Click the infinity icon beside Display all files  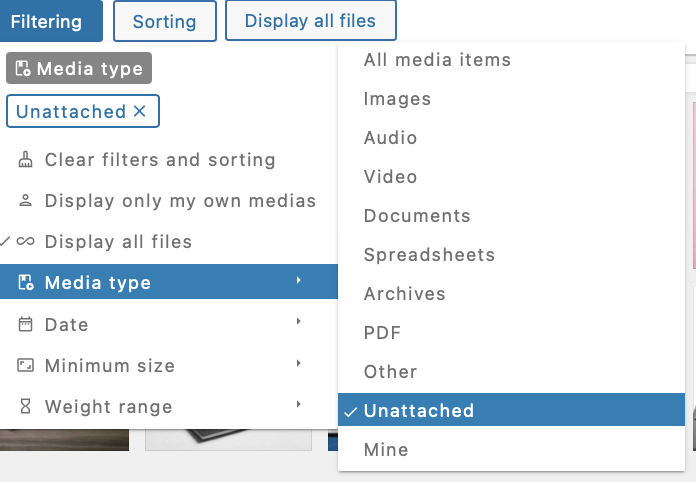(26, 242)
